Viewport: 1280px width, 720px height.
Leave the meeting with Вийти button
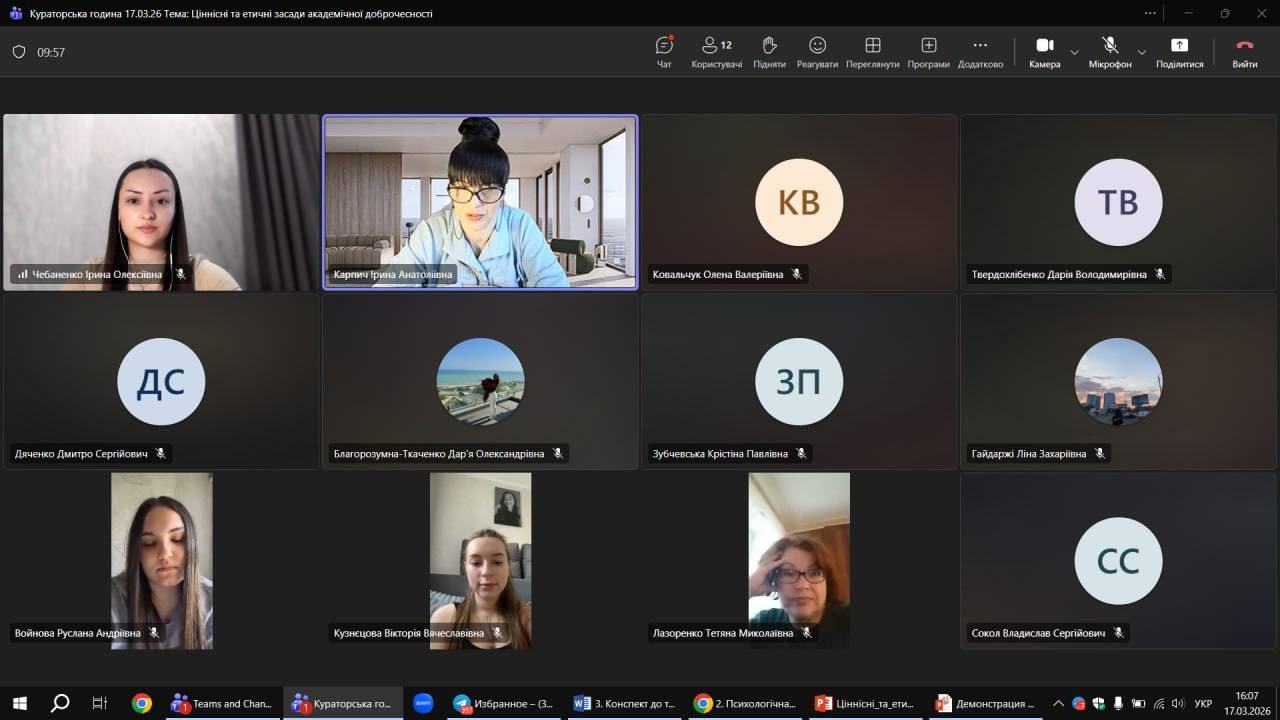(1244, 52)
